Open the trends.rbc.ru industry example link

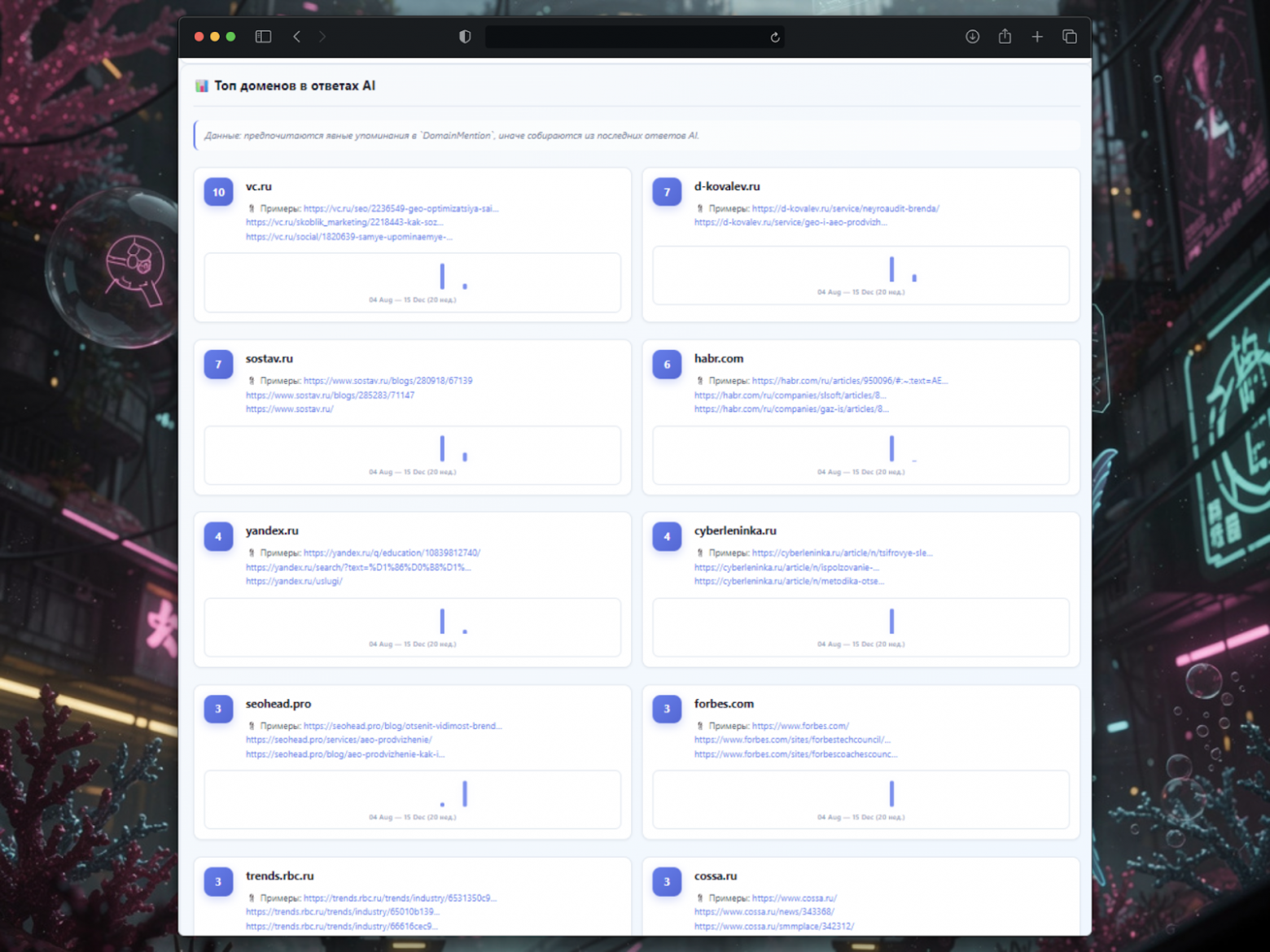400,897
